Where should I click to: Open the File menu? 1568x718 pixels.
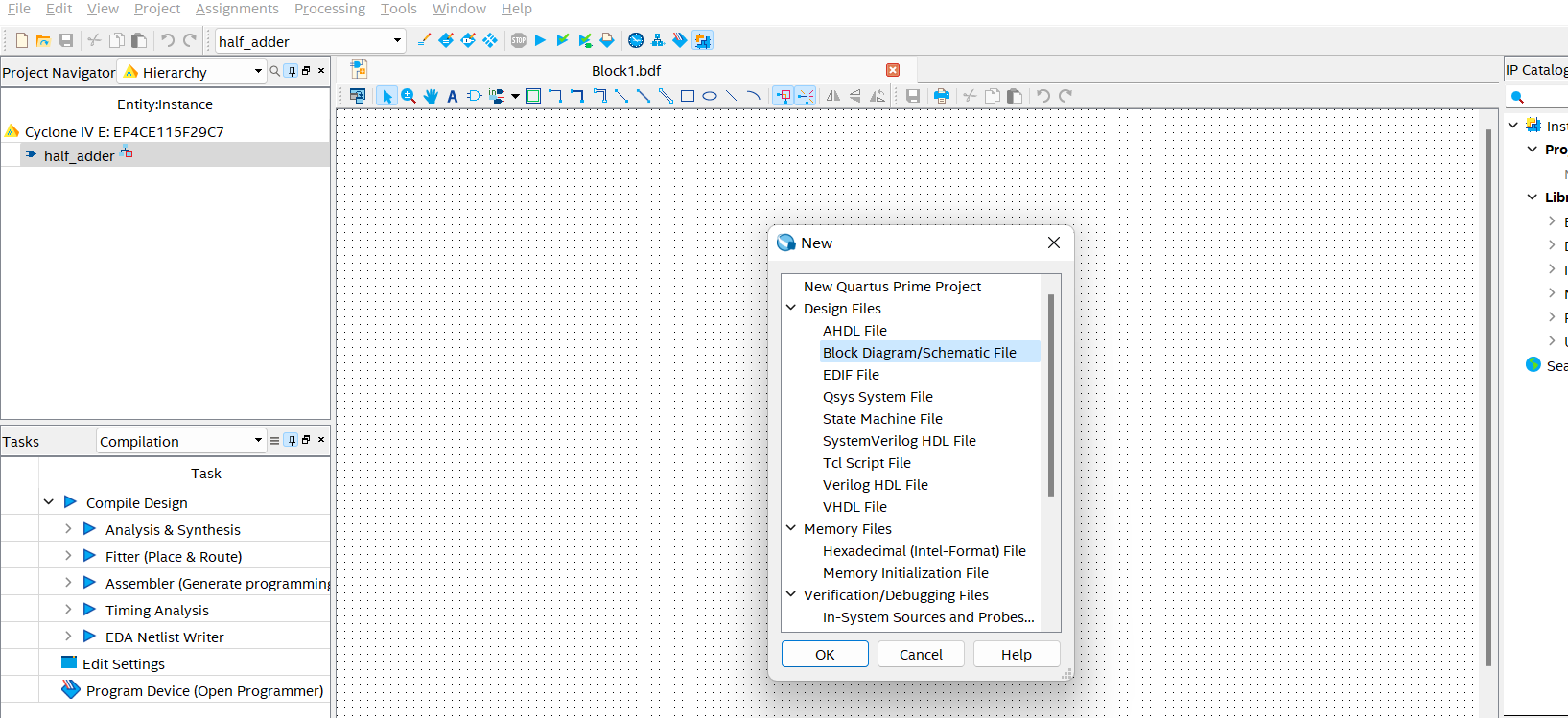point(19,9)
